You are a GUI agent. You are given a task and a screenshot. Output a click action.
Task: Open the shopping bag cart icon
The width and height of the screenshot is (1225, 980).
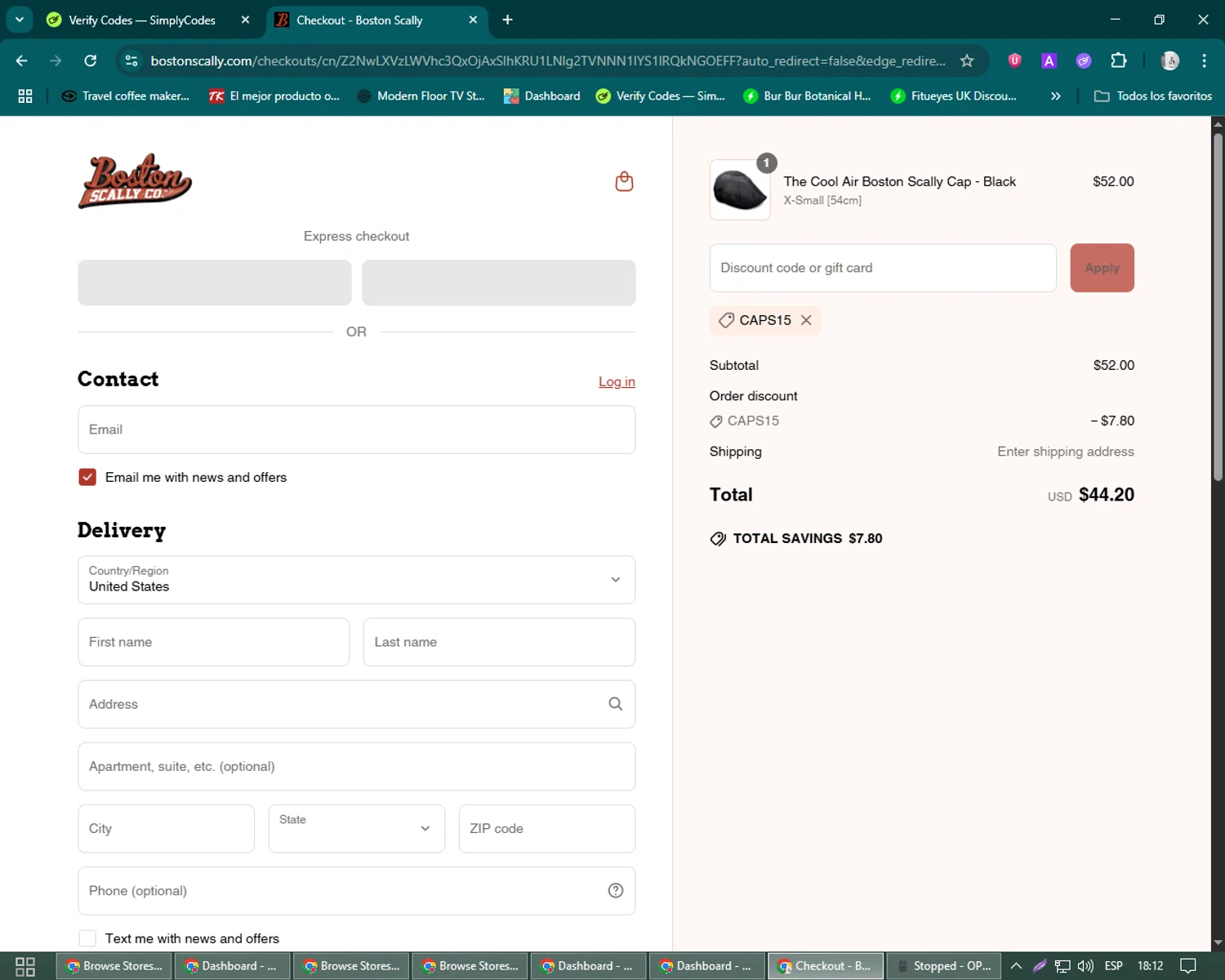tap(624, 181)
